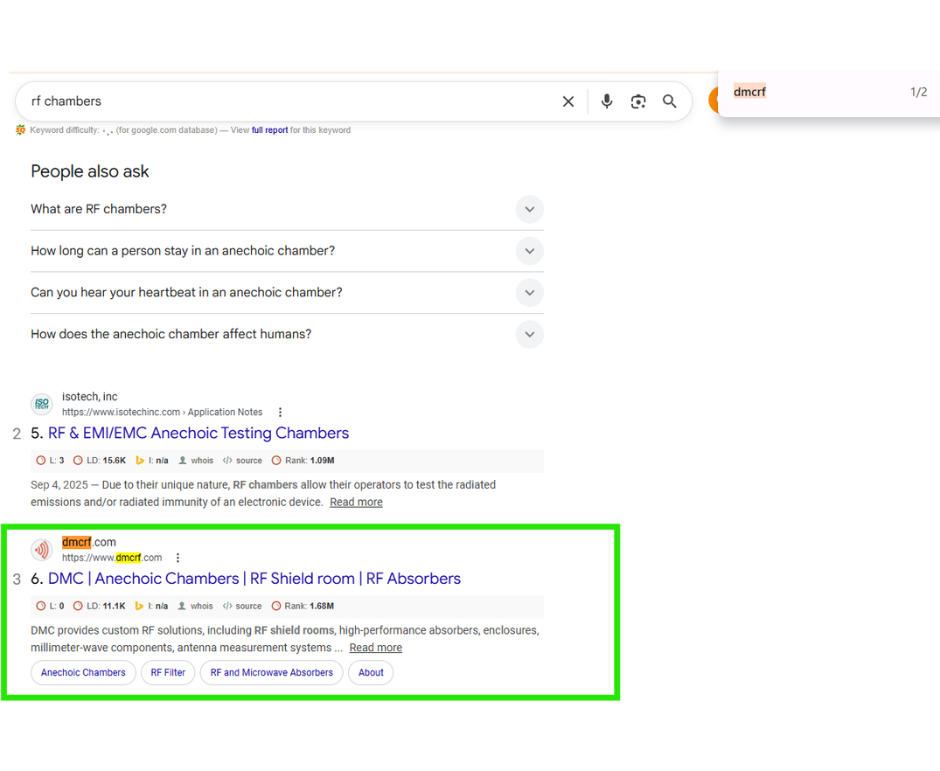Click the isotech site favicon

42,403
